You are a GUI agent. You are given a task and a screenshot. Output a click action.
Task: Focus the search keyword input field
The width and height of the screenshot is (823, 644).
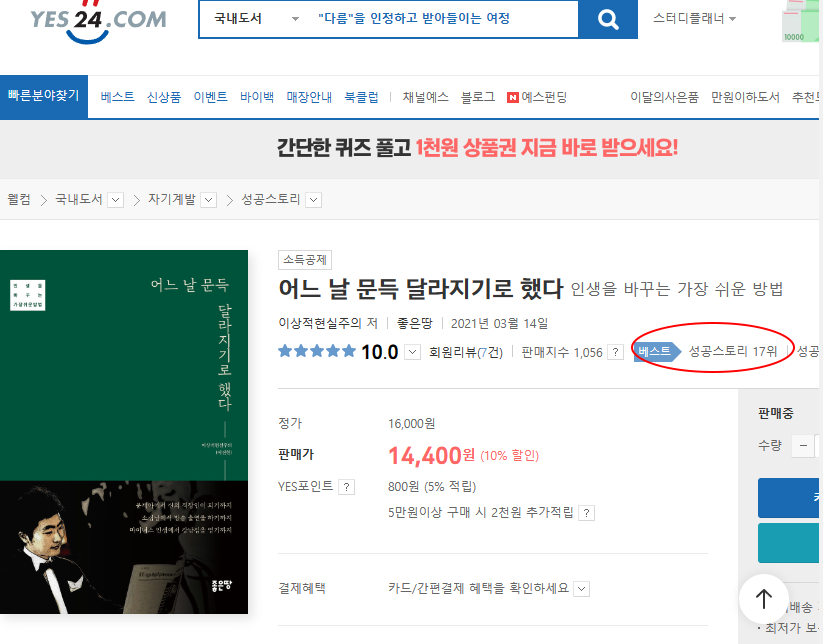point(444,19)
